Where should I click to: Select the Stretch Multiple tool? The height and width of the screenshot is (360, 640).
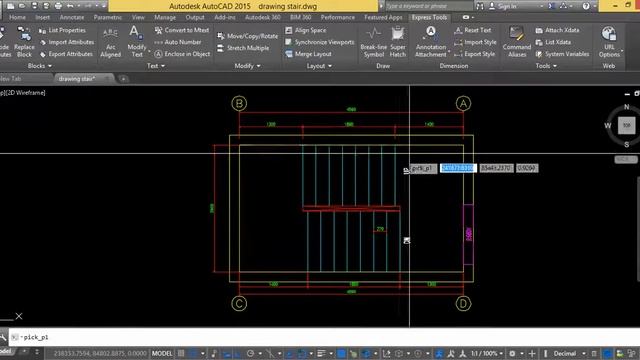pyautogui.click(x=243, y=48)
